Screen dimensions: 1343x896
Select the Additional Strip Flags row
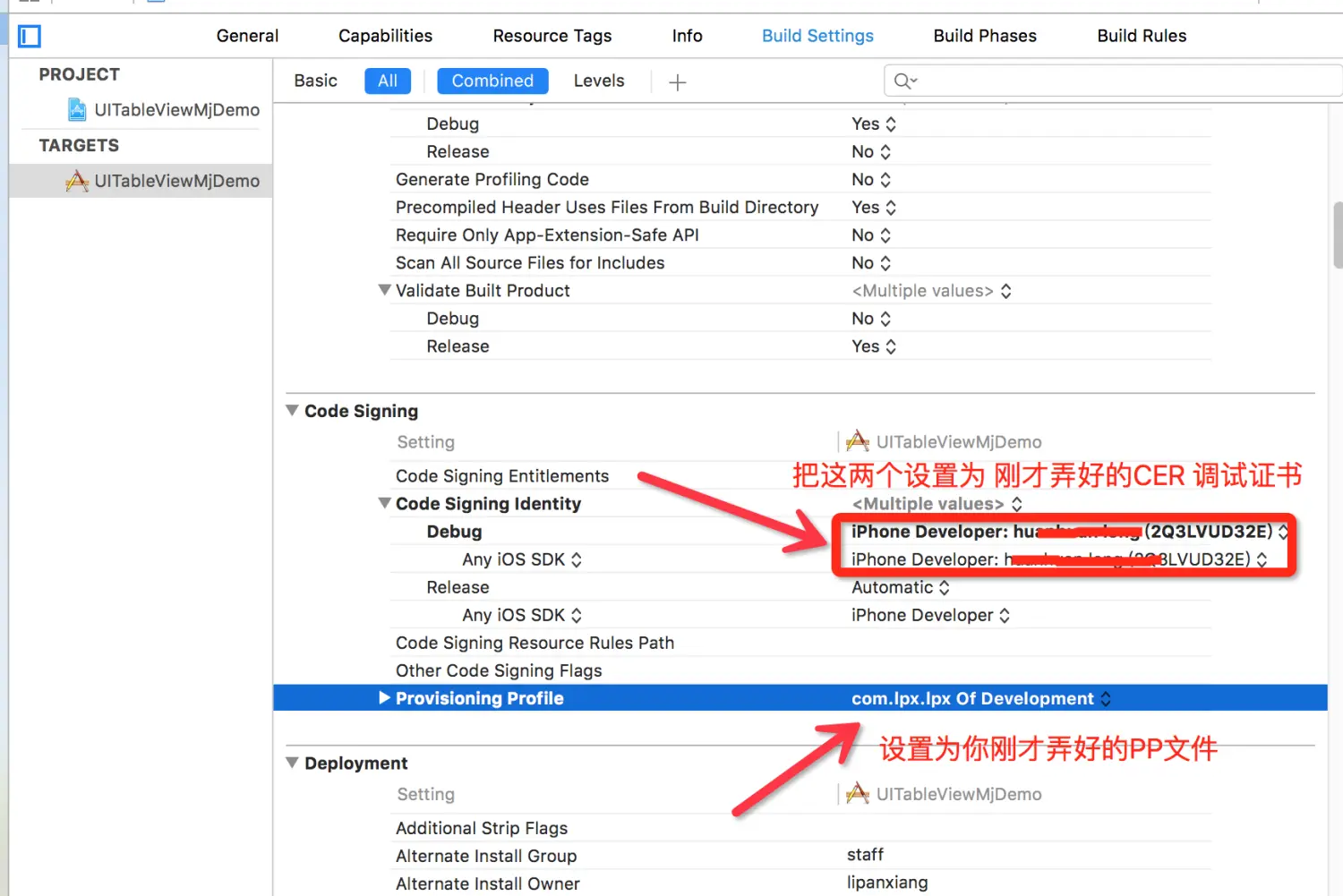(800, 828)
